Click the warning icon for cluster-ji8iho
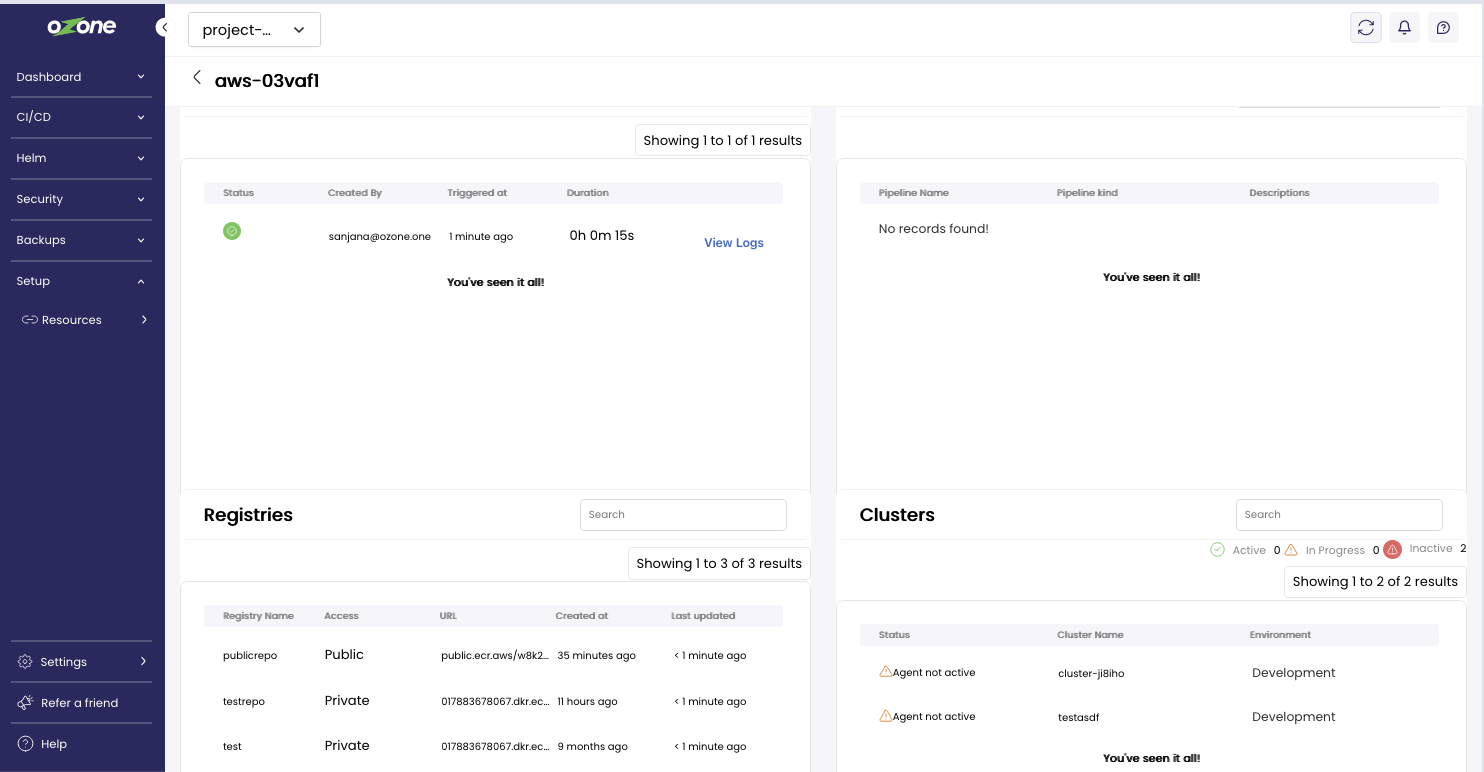This screenshot has width=1484, height=772. click(x=885, y=672)
